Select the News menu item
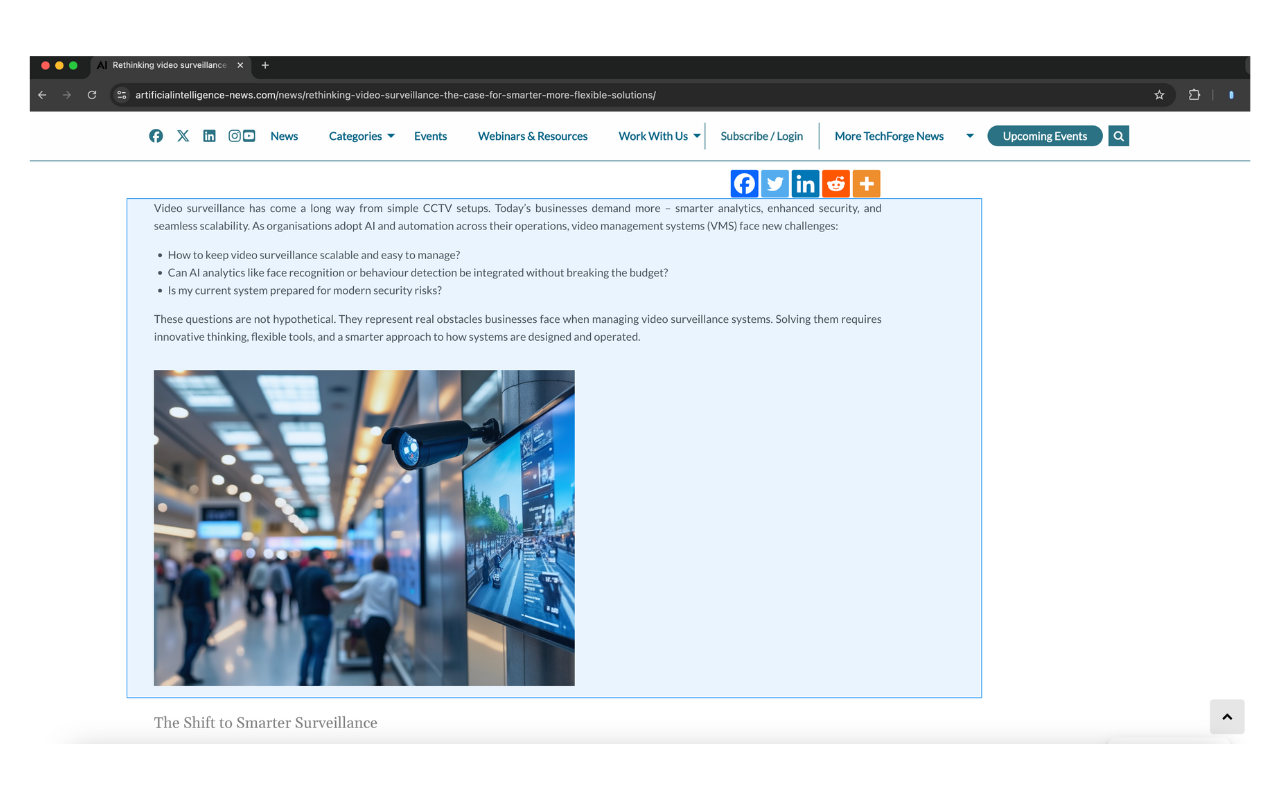 click(284, 135)
